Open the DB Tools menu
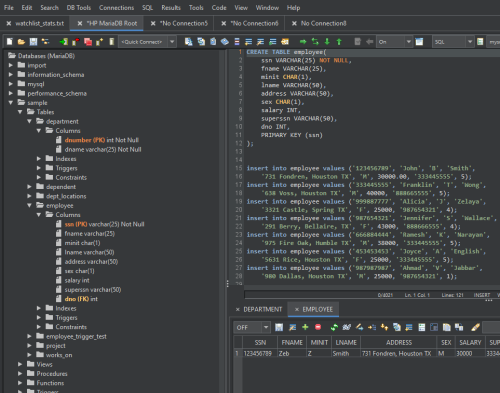Image resolution: width=500 pixels, height=393 pixels. 79,8
